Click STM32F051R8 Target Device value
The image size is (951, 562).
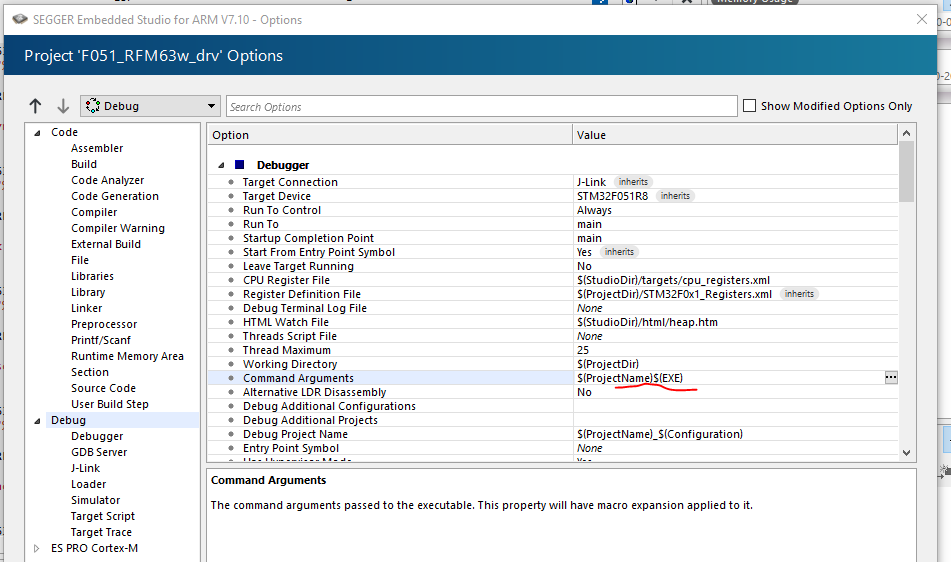(612, 196)
